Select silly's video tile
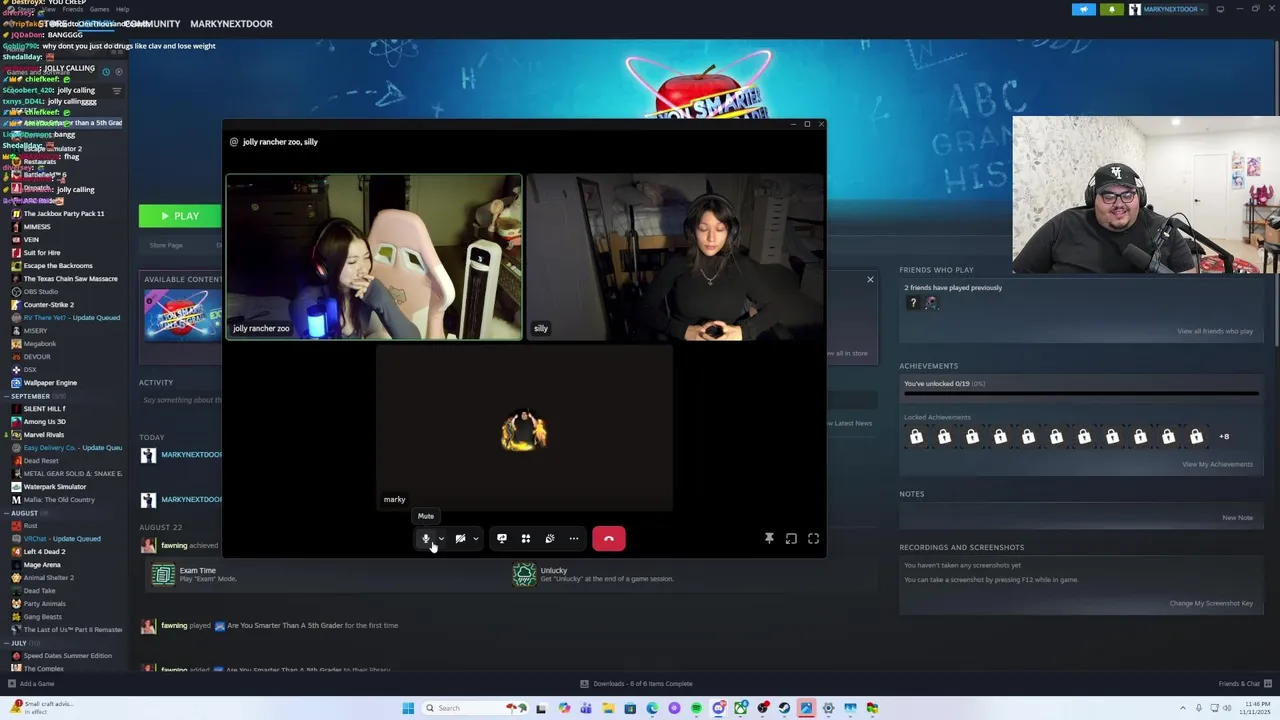This screenshot has height=720, width=1280. (x=675, y=257)
